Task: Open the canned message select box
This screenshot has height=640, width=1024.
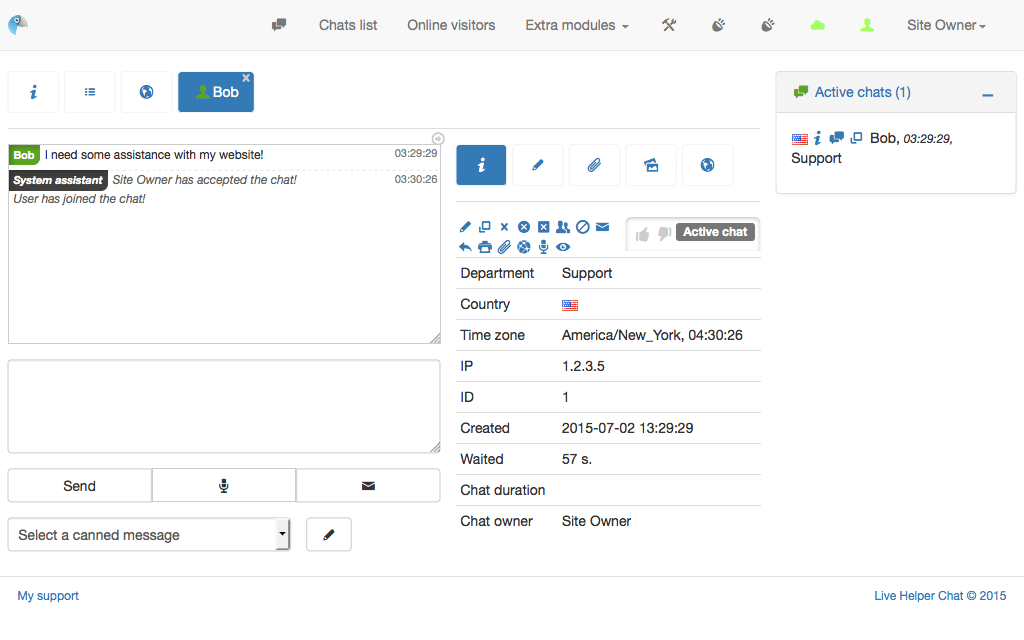Action: 148,535
